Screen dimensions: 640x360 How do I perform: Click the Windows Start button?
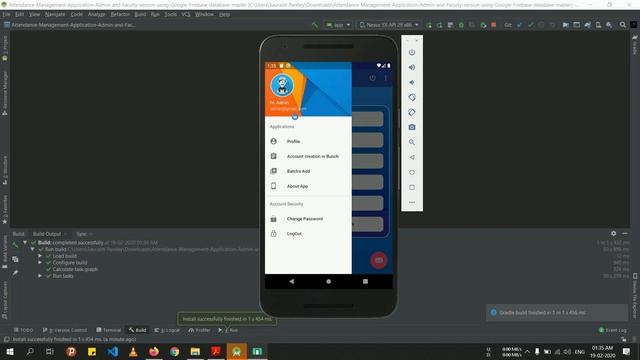click(x=10, y=351)
